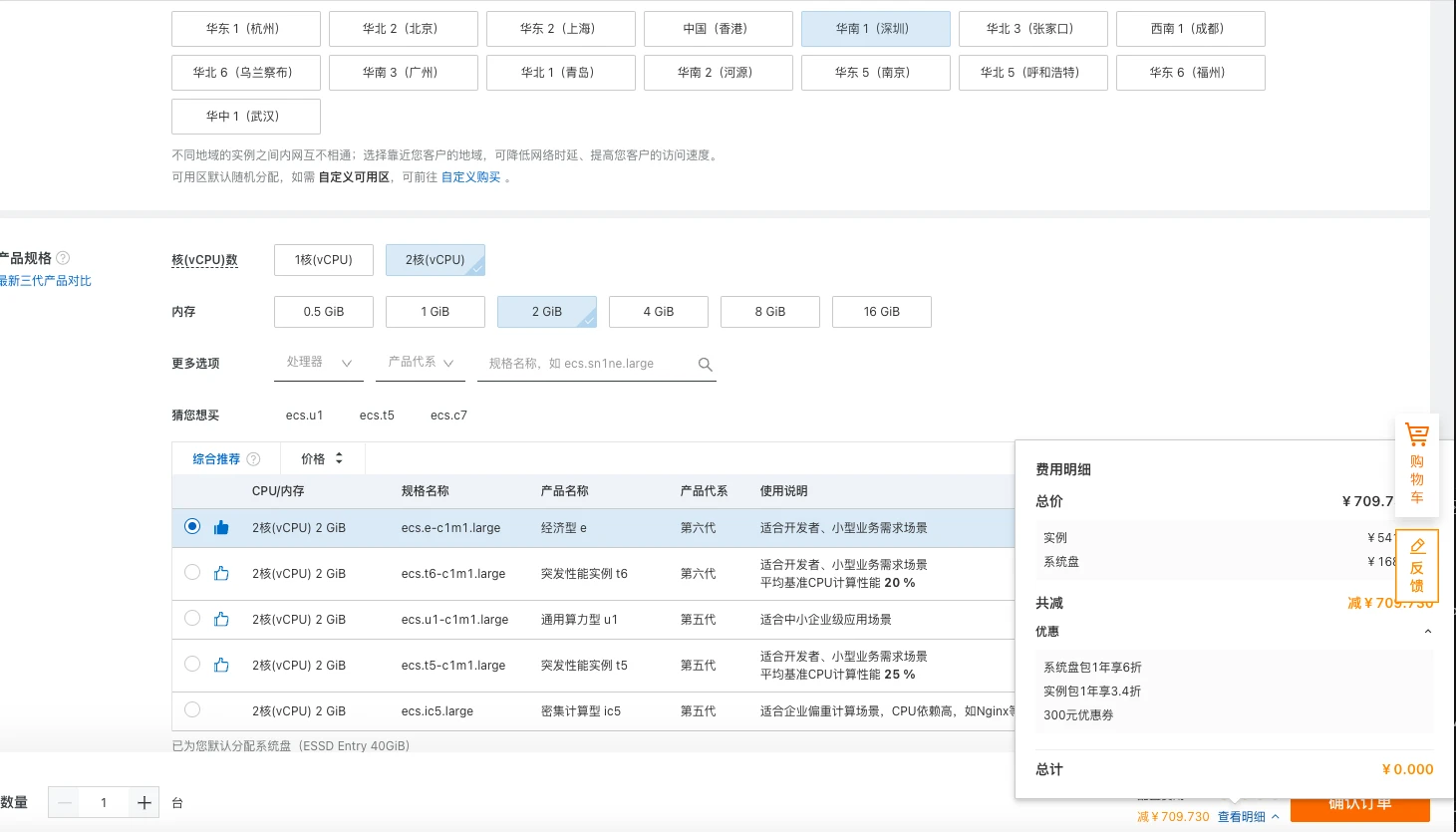The image size is (1456, 832).
Task: Switch to the 综合推荐 tab
Action: [x=216, y=459]
